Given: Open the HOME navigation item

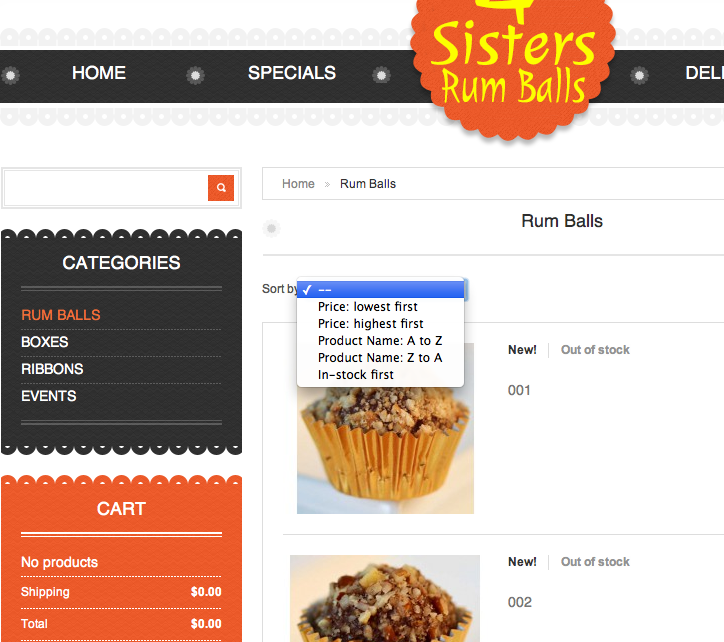Looking at the screenshot, I should click(99, 73).
